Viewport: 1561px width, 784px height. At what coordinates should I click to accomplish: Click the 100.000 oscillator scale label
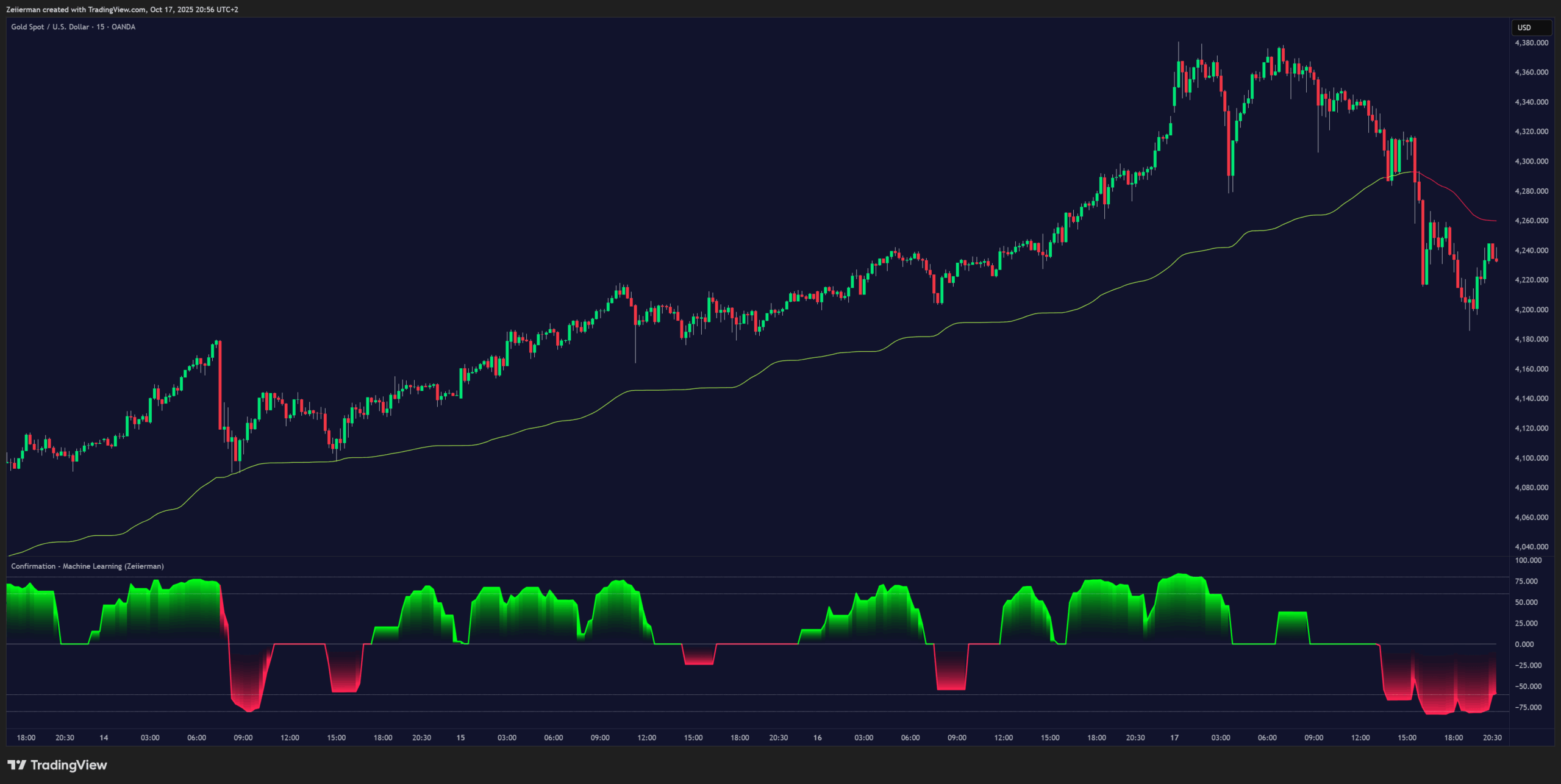[1528, 560]
